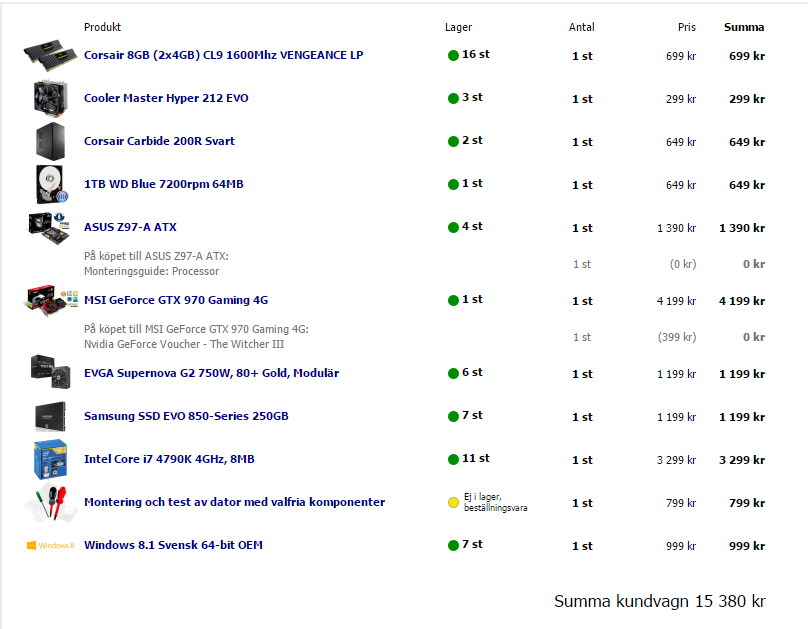Viewport: 808px width, 629px height.
Task: Open the Cooler Master Hyper 212 EVO link
Action: pyautogui.click(x=166, y=98)
